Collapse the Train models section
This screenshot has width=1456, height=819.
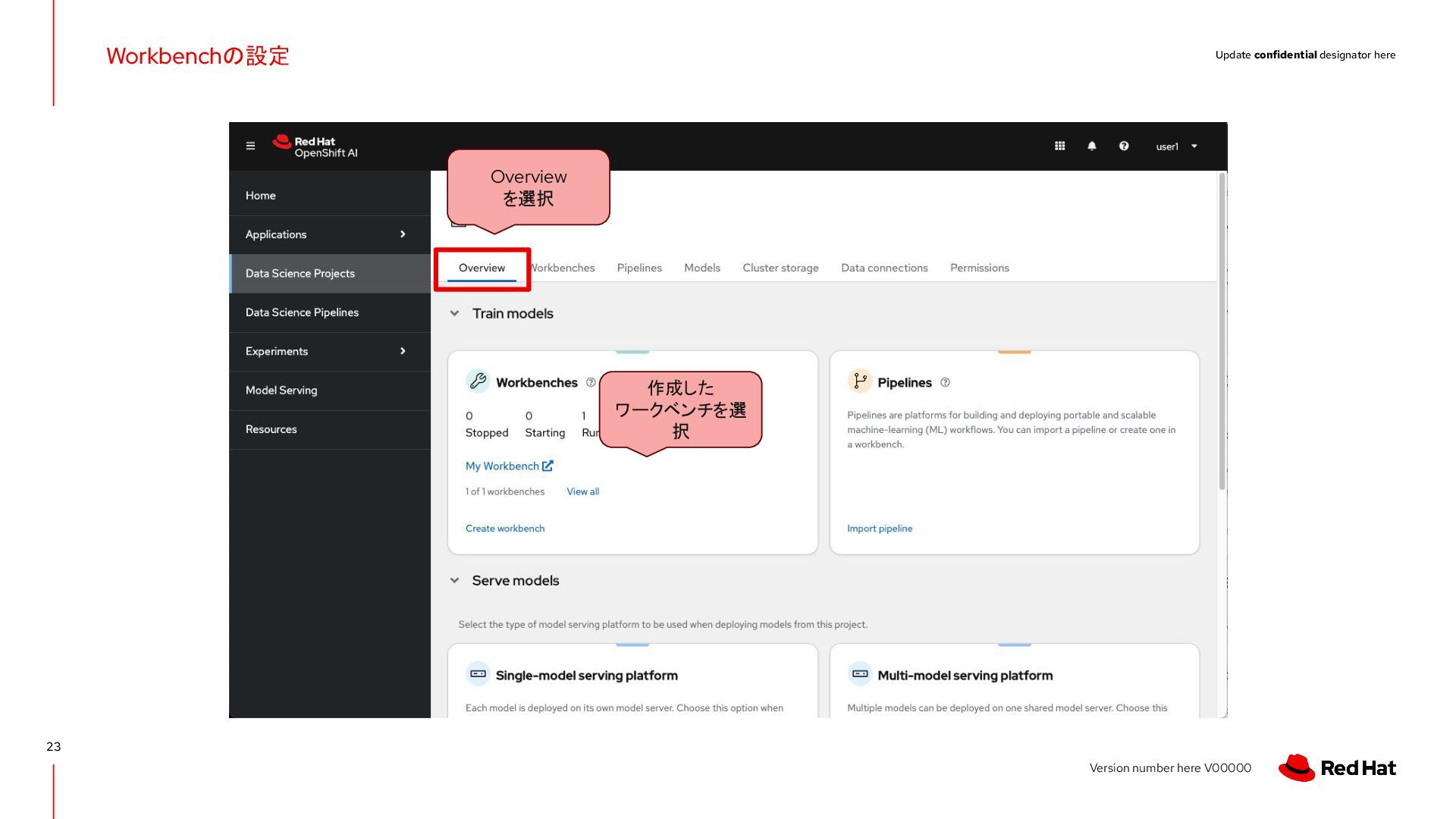[x=454, y=313]
